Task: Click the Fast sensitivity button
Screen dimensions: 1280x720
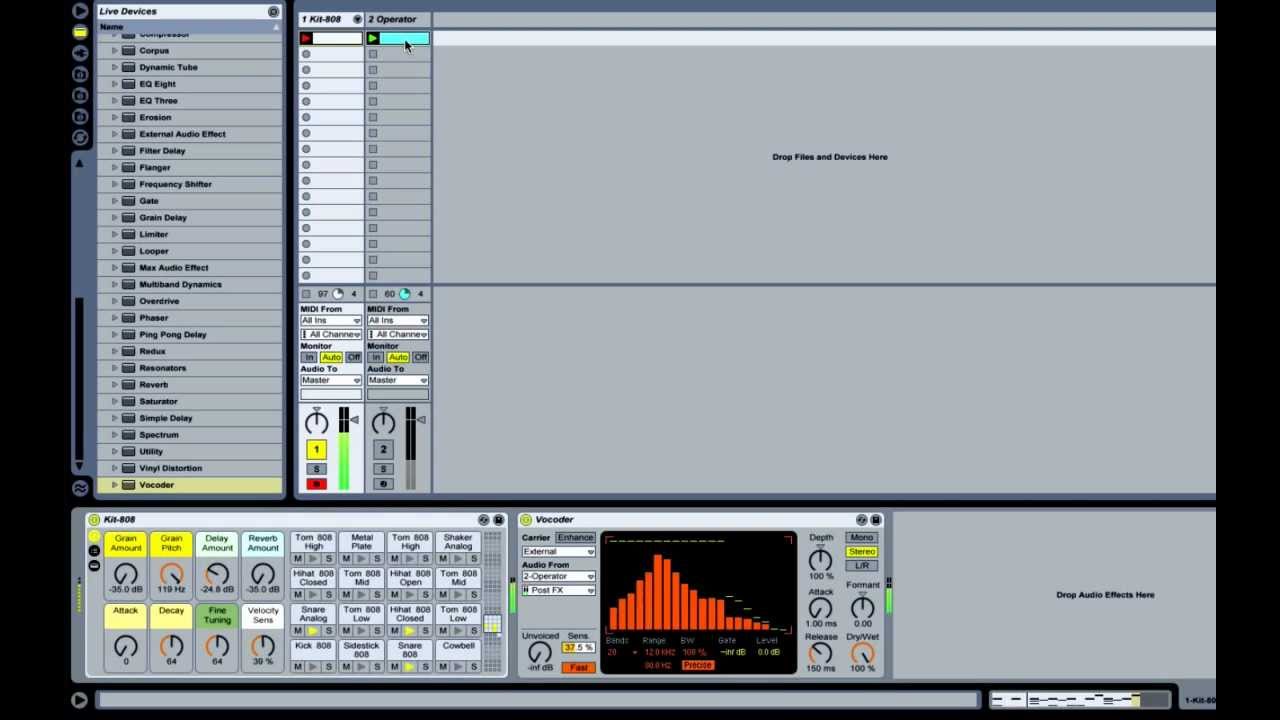Action: coord(579,668)
